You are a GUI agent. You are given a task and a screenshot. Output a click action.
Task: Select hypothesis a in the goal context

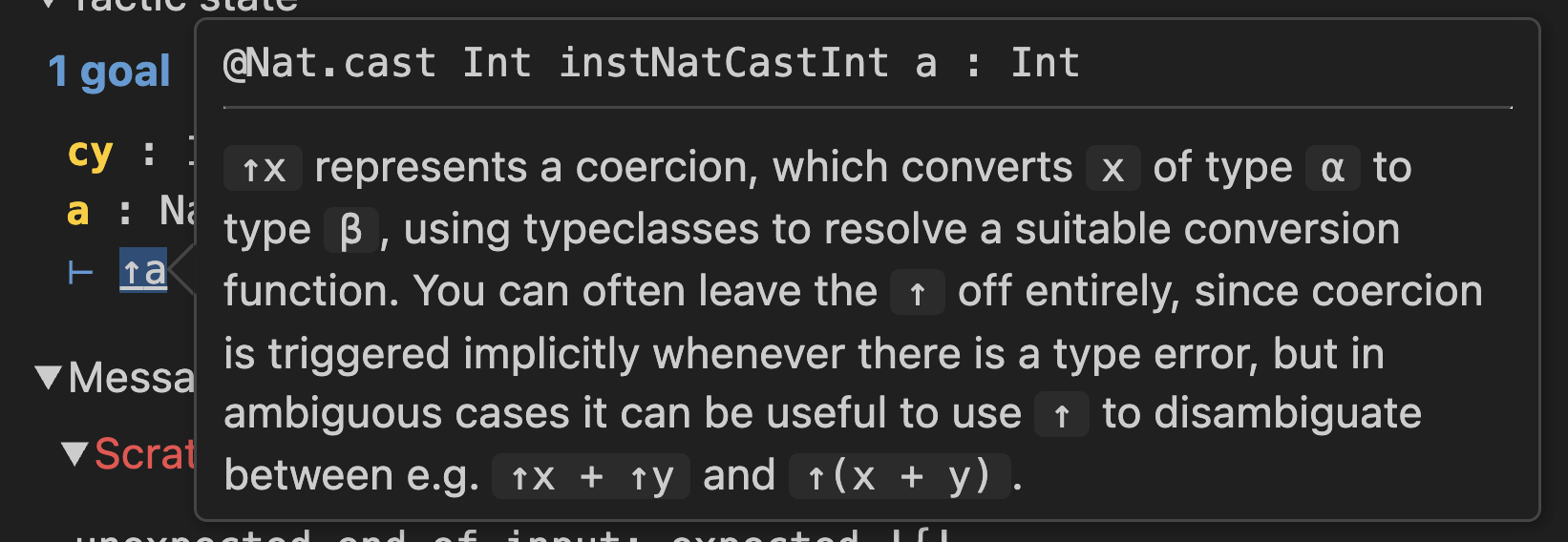click(78, 211)
